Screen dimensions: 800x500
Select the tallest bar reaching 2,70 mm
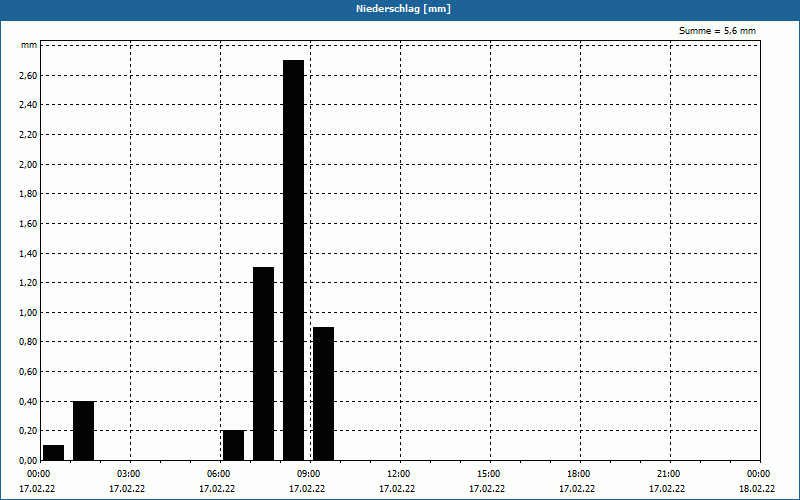293,260
